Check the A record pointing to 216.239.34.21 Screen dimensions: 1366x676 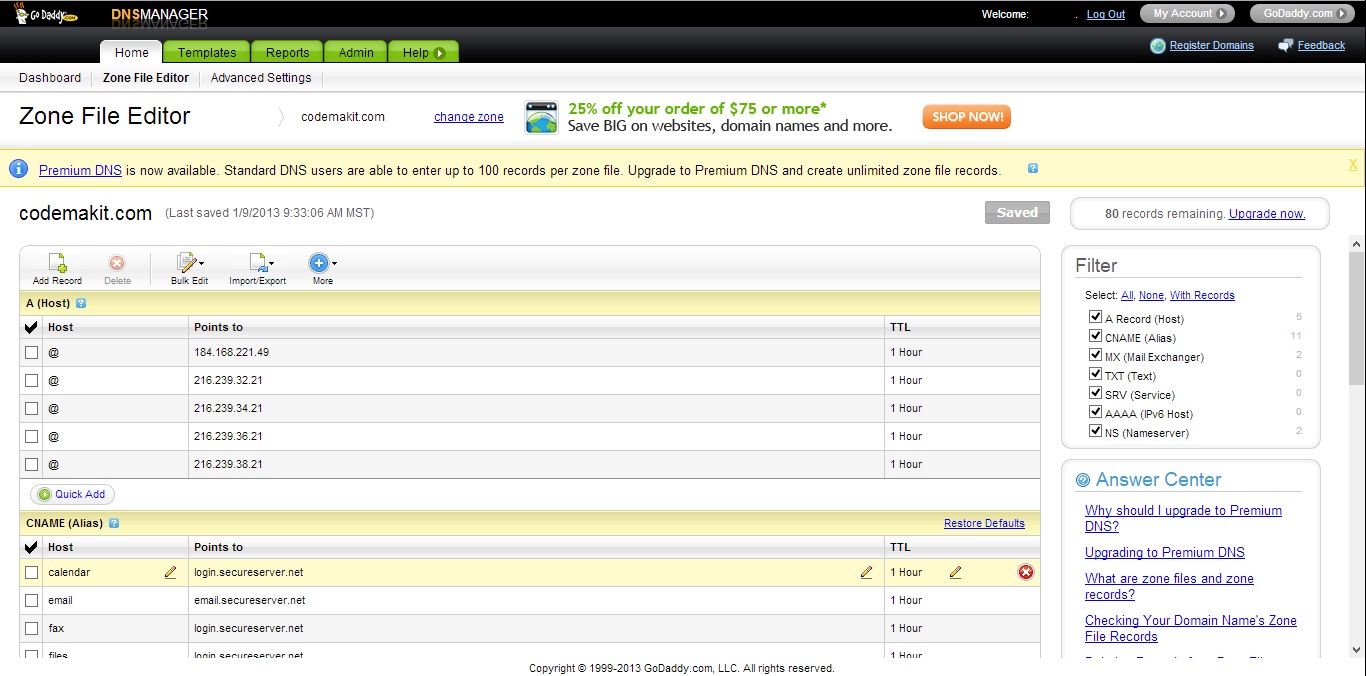click(x=32, y=408)
